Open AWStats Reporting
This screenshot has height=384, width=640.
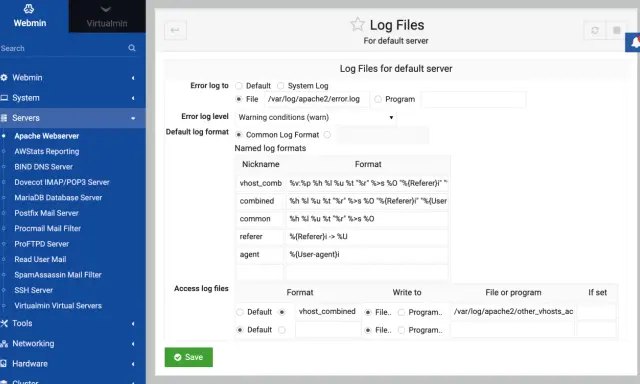pyautogui.click(x=47, y=151)
